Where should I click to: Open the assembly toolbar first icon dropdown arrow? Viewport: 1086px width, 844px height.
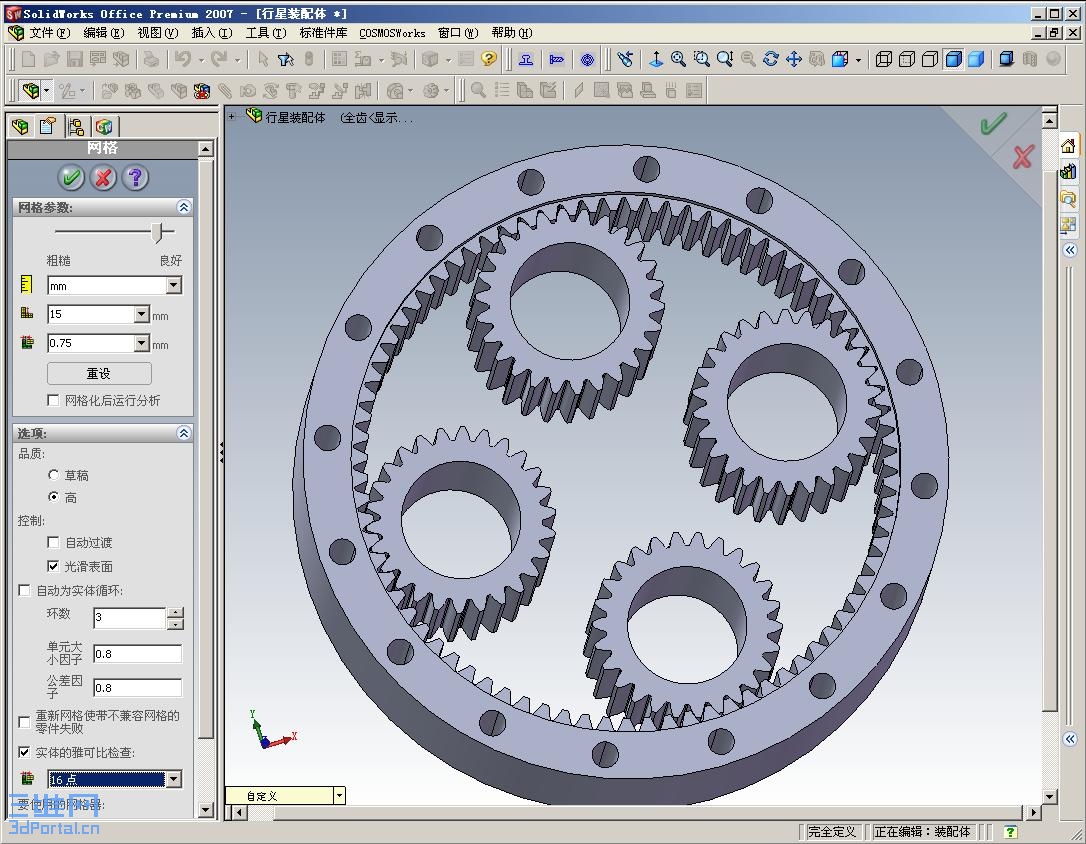(x=47, y=91)
